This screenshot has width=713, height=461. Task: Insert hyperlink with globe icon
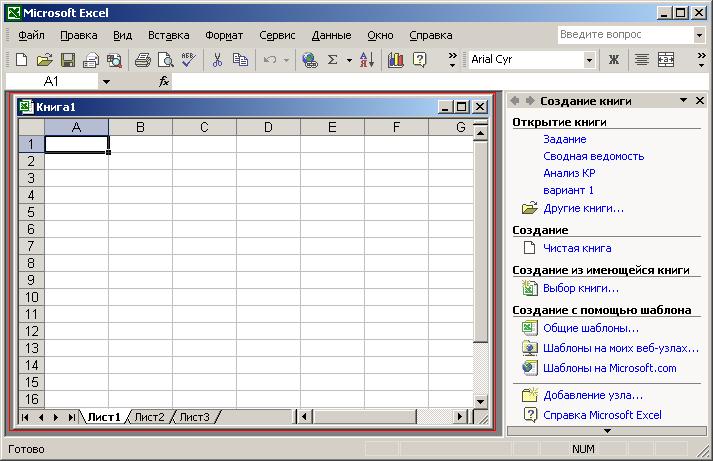coord(310,60)
